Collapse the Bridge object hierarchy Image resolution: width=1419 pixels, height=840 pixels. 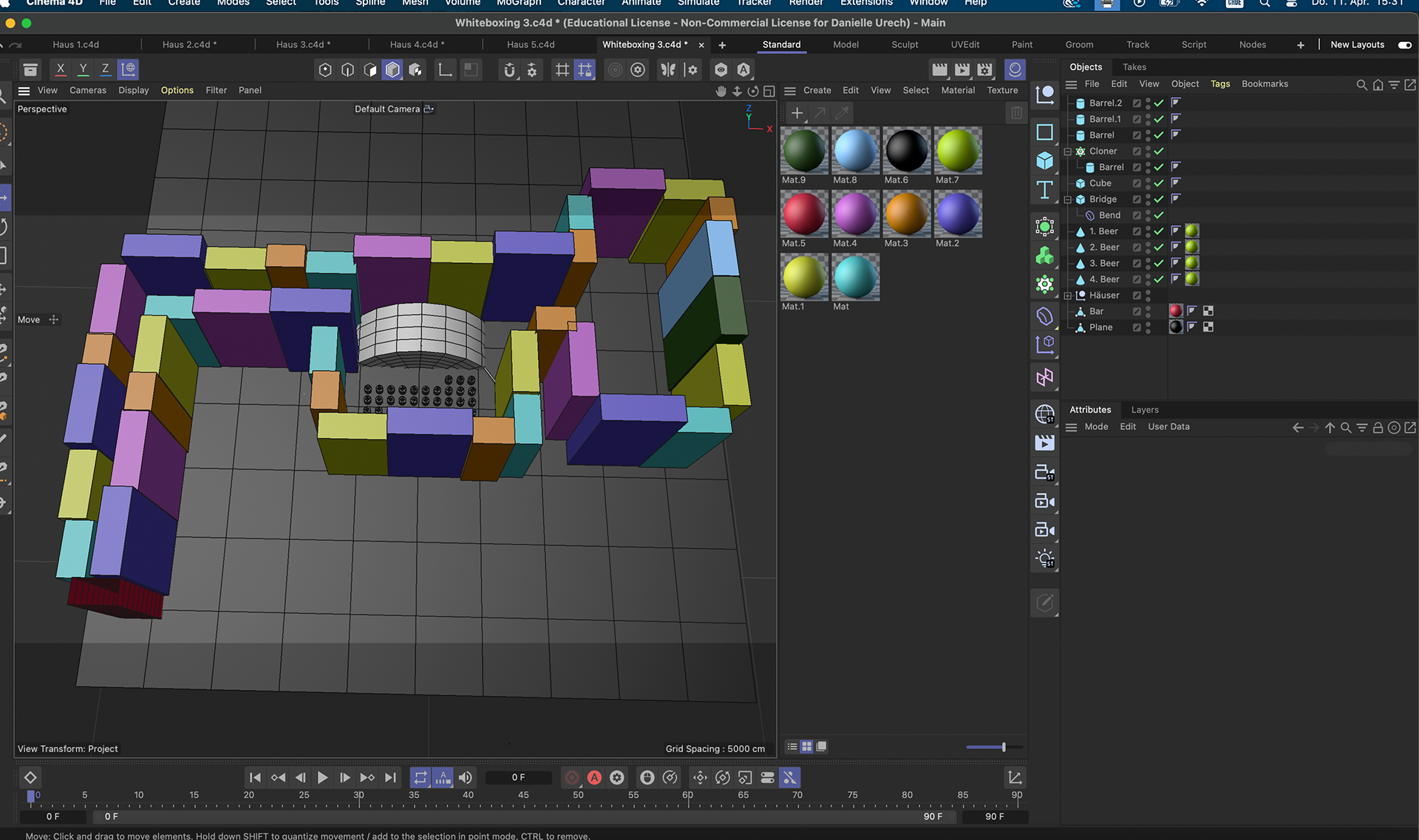tap(1067, 199)
